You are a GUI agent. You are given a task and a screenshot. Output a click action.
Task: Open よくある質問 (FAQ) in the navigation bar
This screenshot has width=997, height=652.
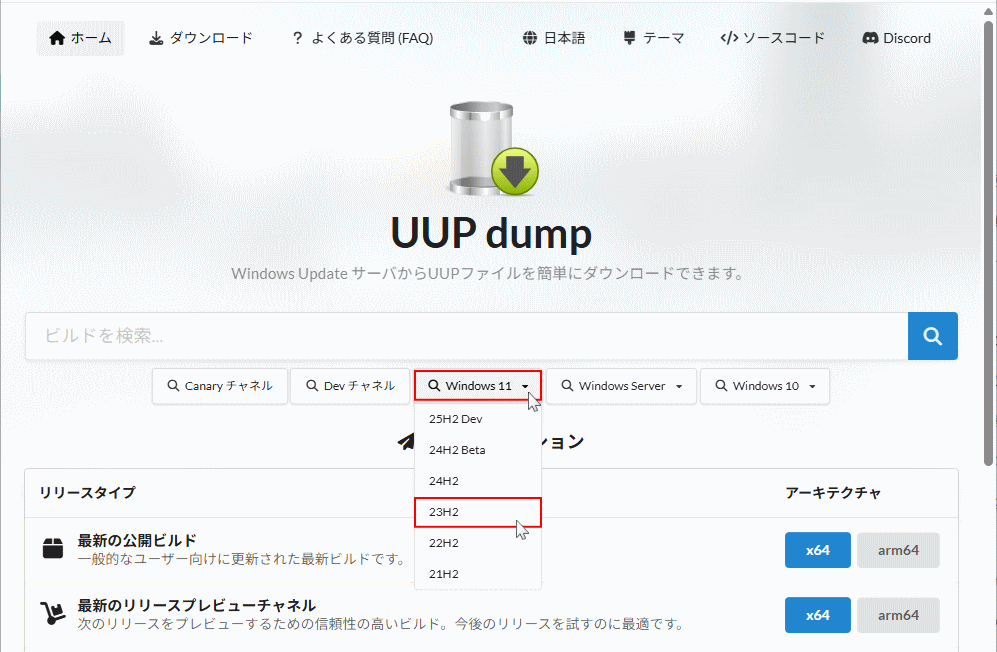click(362, 38)
